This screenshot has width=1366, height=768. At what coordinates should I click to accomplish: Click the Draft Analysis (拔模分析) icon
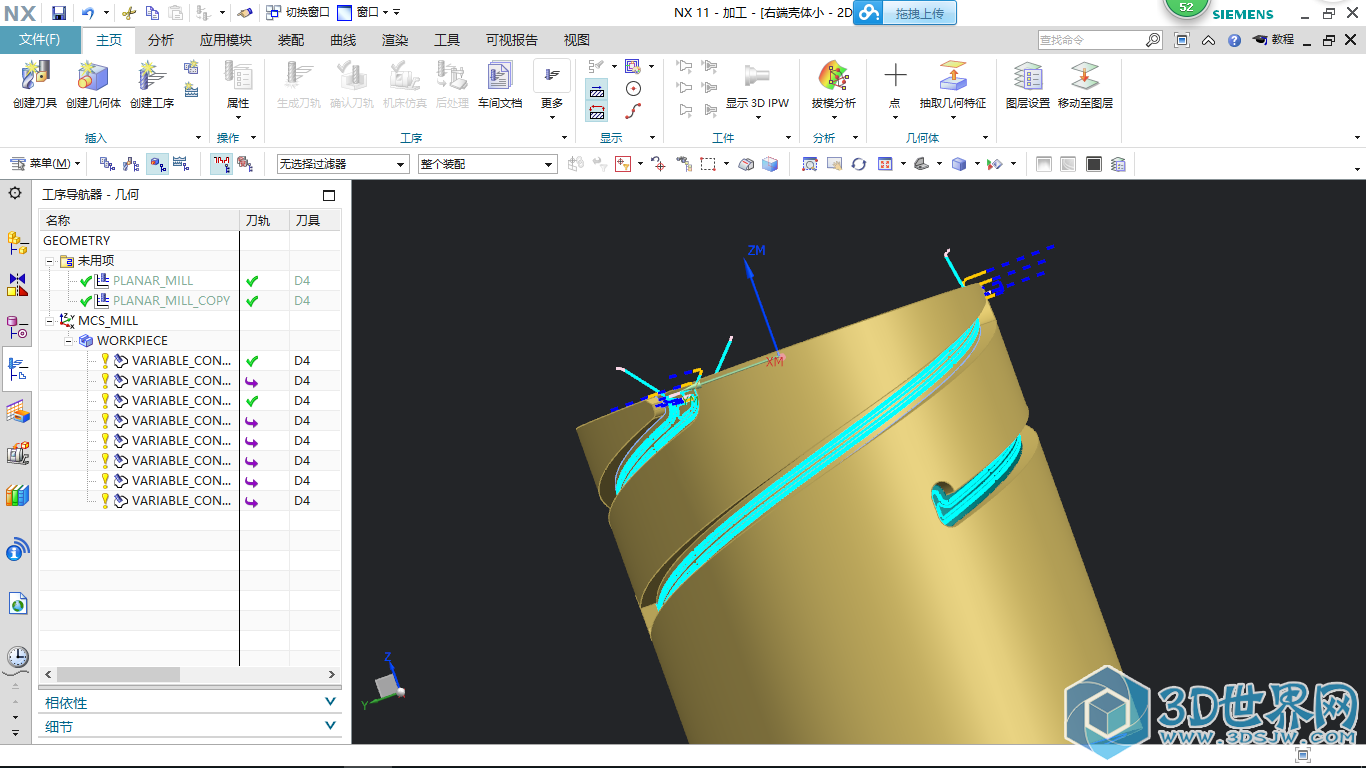pos(833,76)
